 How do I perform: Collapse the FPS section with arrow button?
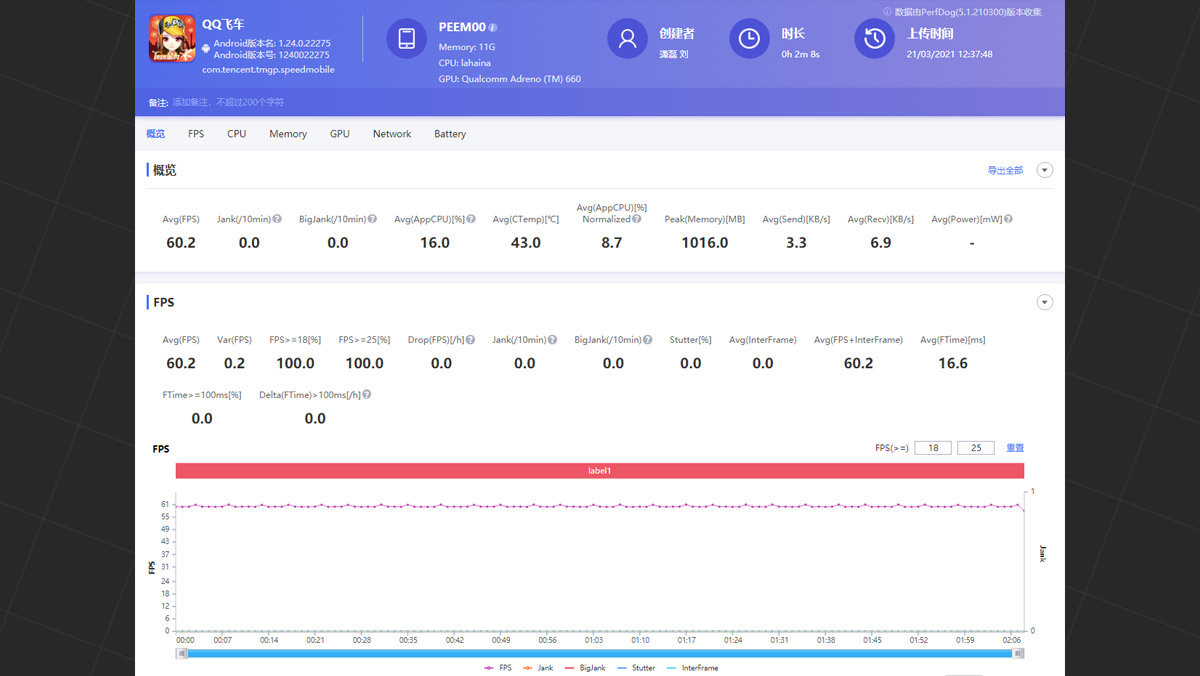1045,302
